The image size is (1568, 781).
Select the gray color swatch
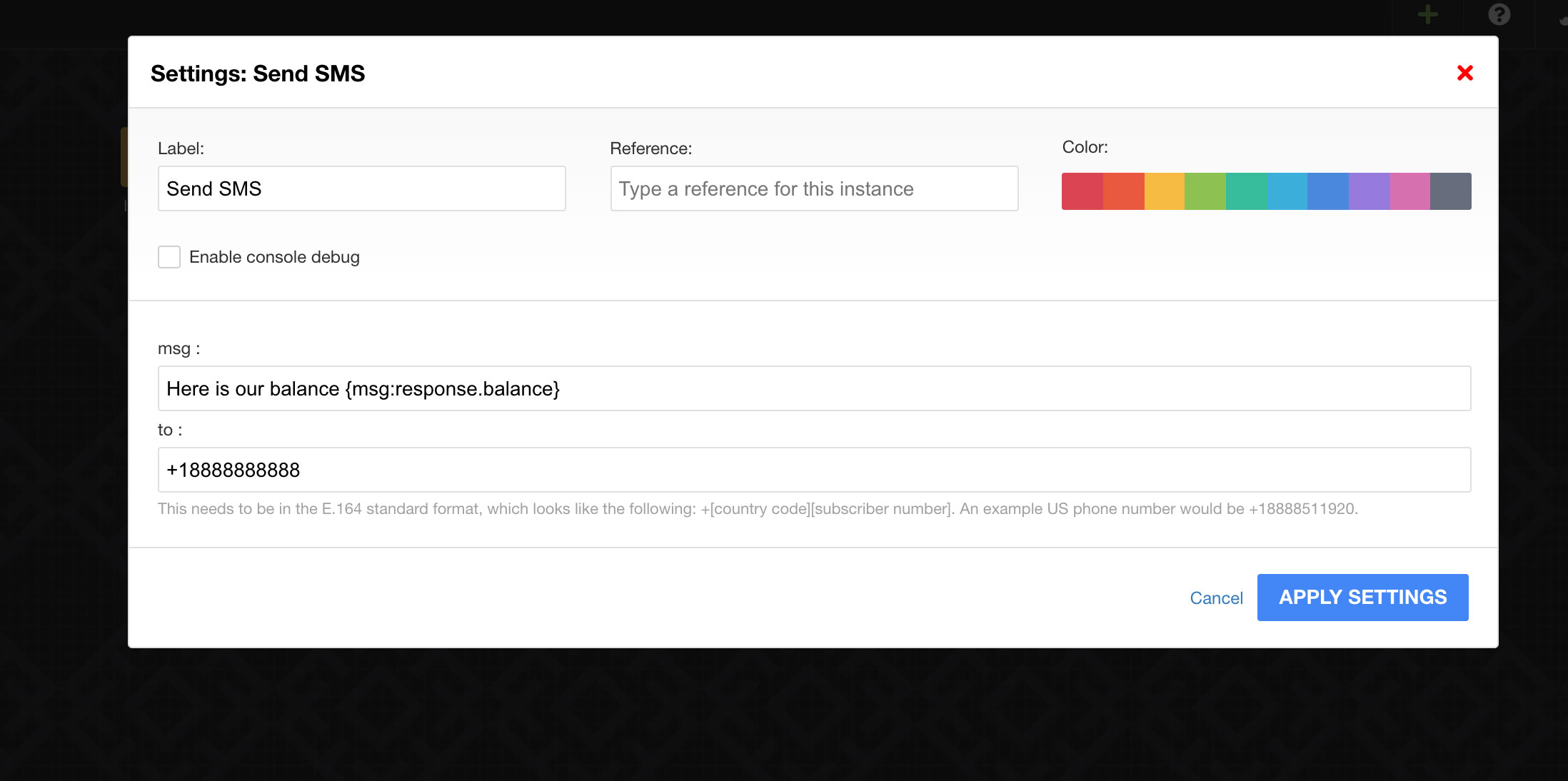click(x=1451, y=191)
